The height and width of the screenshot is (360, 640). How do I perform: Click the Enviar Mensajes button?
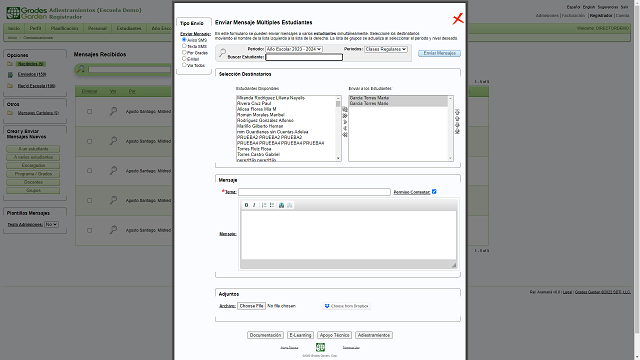pyautogui.click(x=440, y=53)
